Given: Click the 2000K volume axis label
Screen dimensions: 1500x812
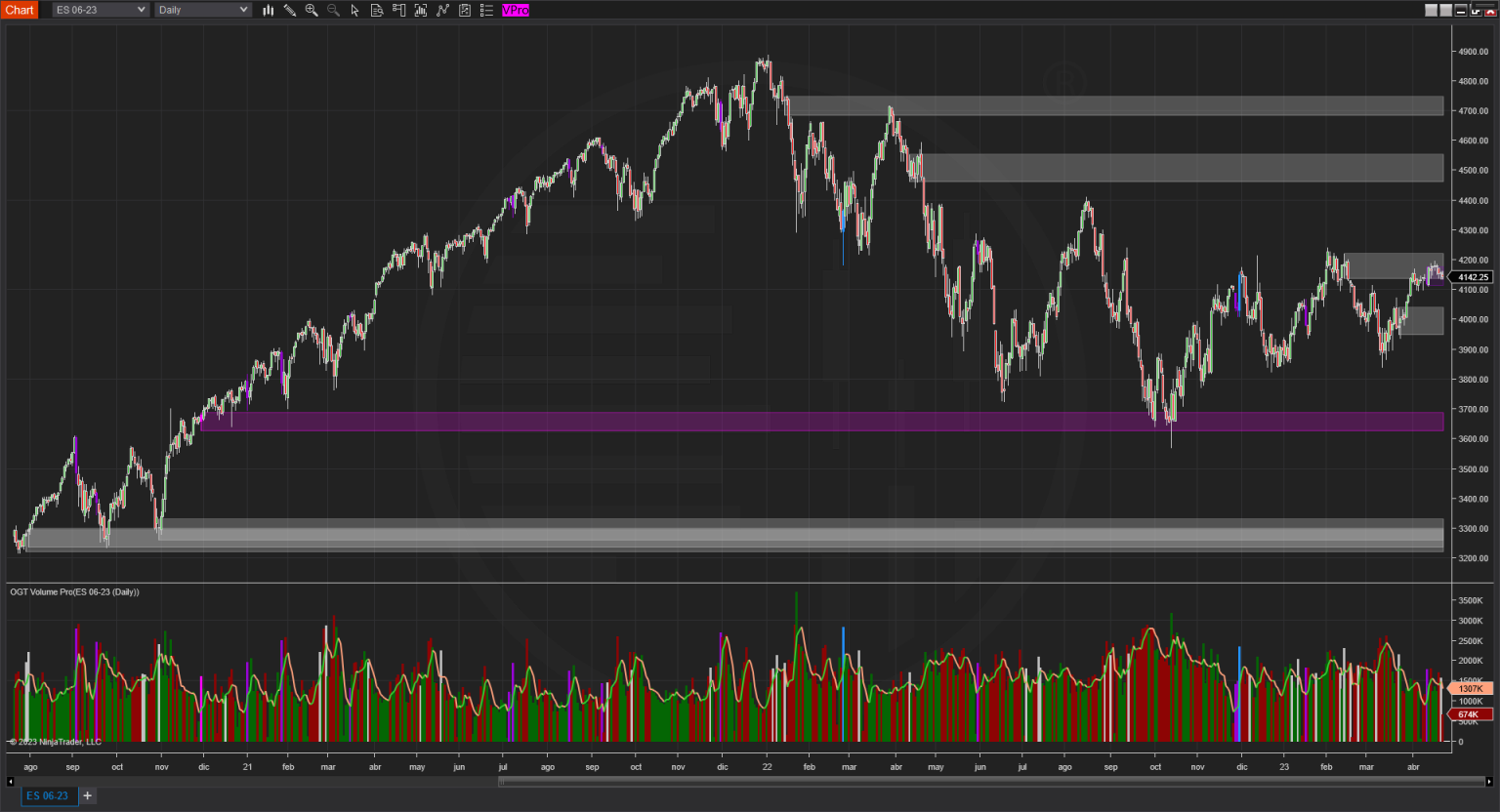Looking at the screenshot, I should (1471, 662).
